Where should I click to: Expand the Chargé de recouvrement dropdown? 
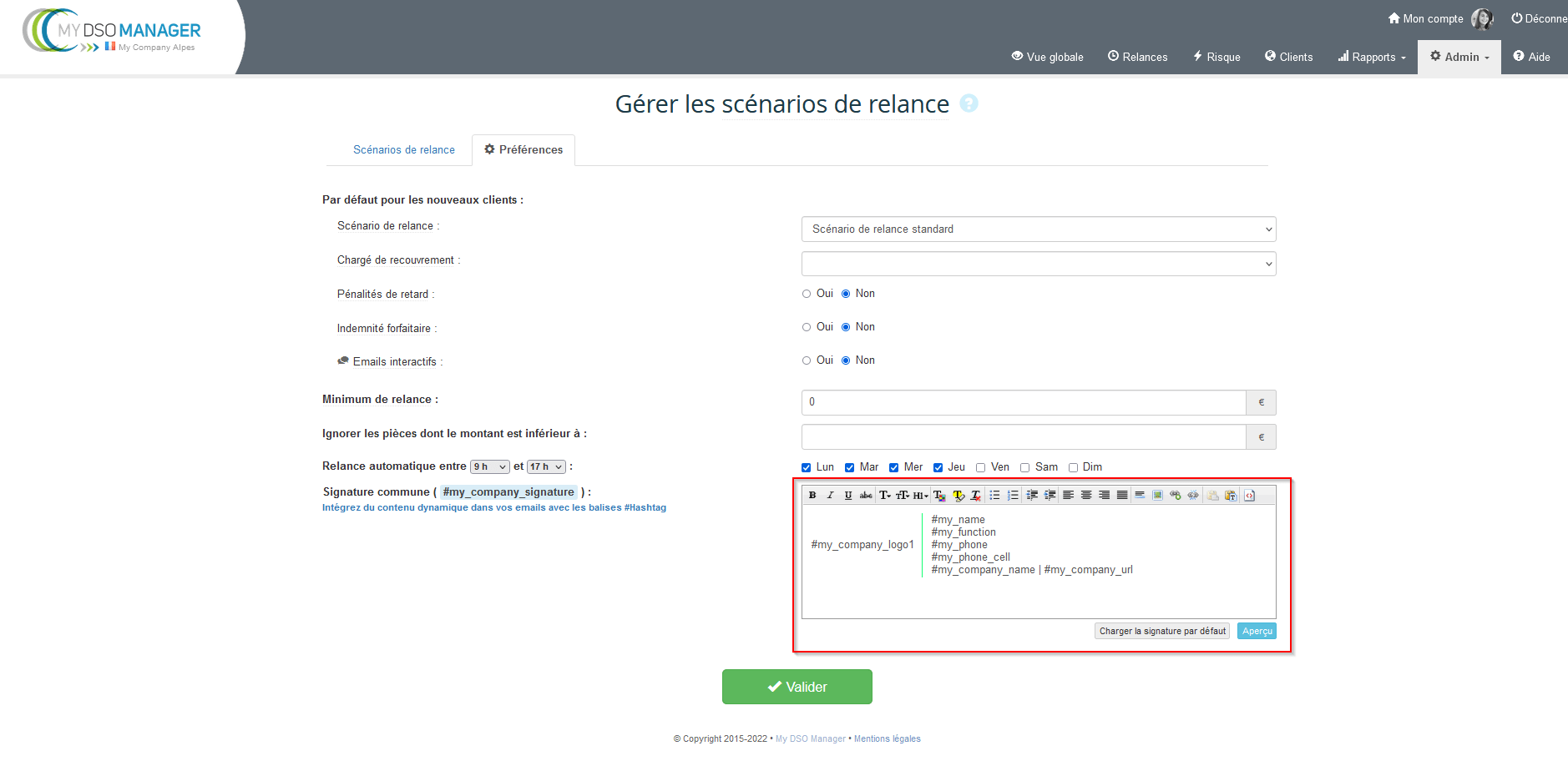click(x=1038, y=264)
